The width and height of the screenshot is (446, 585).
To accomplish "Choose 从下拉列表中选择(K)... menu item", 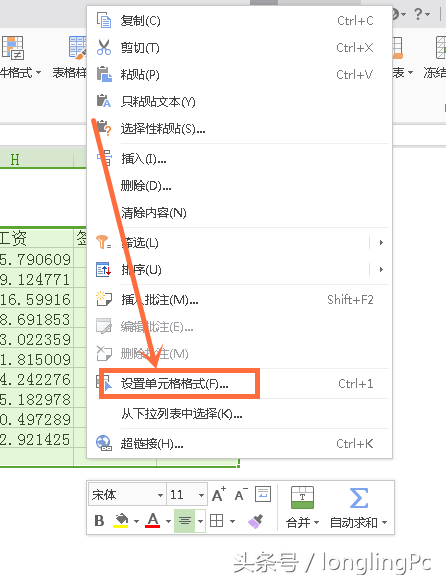I will click(x=239, y=413).
